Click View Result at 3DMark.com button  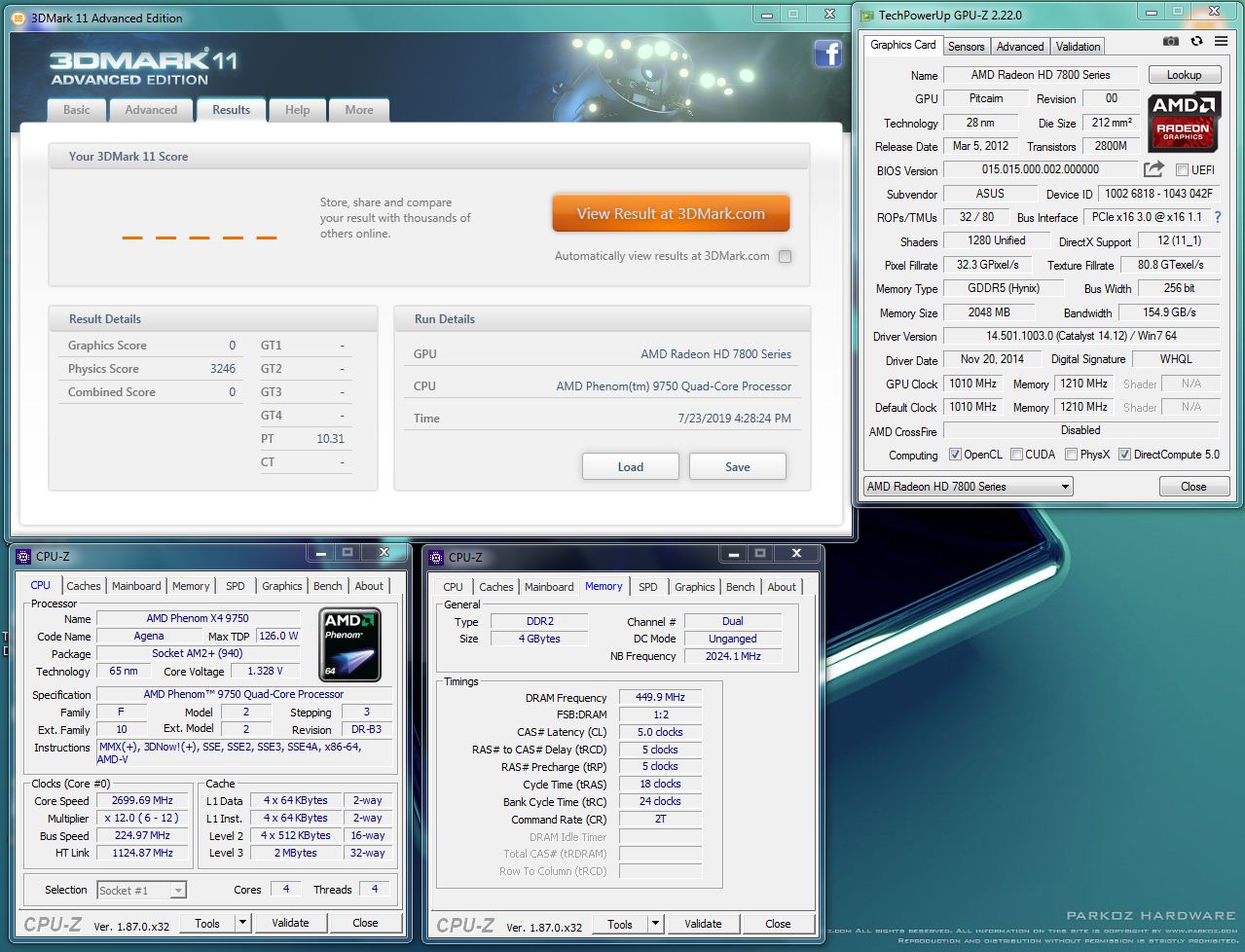[671, 214]
